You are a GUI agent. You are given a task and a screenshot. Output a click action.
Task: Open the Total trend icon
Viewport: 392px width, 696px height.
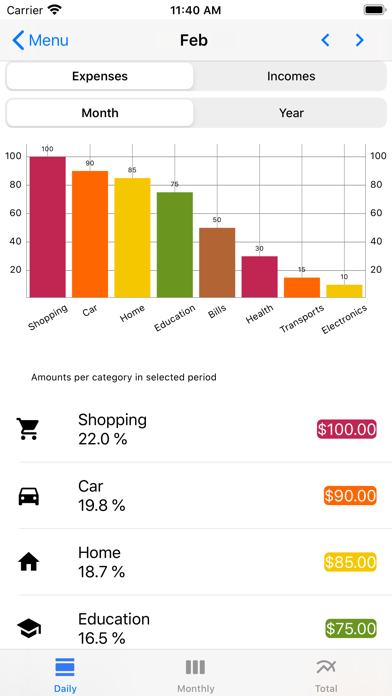pos(326,667)
